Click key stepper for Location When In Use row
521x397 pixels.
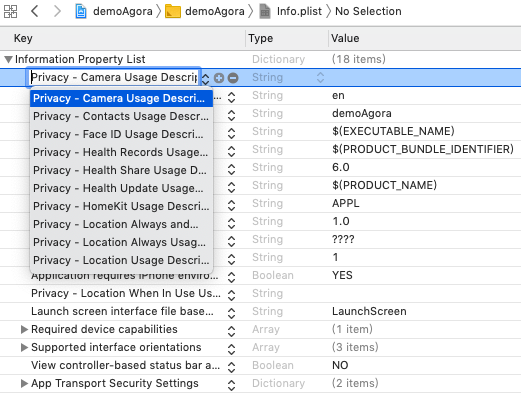[231, 295]
